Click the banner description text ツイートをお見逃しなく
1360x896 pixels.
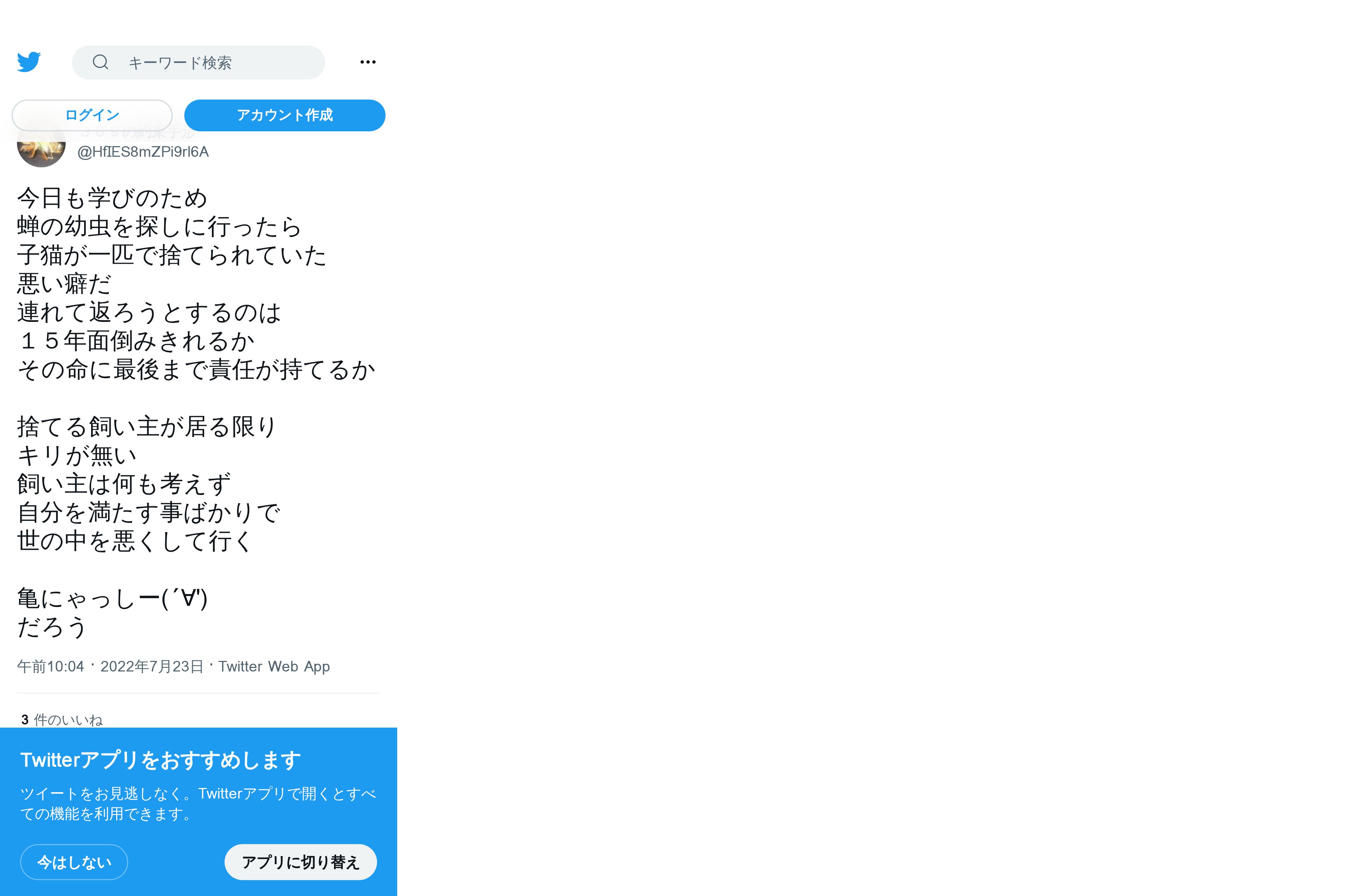[198, 804]
